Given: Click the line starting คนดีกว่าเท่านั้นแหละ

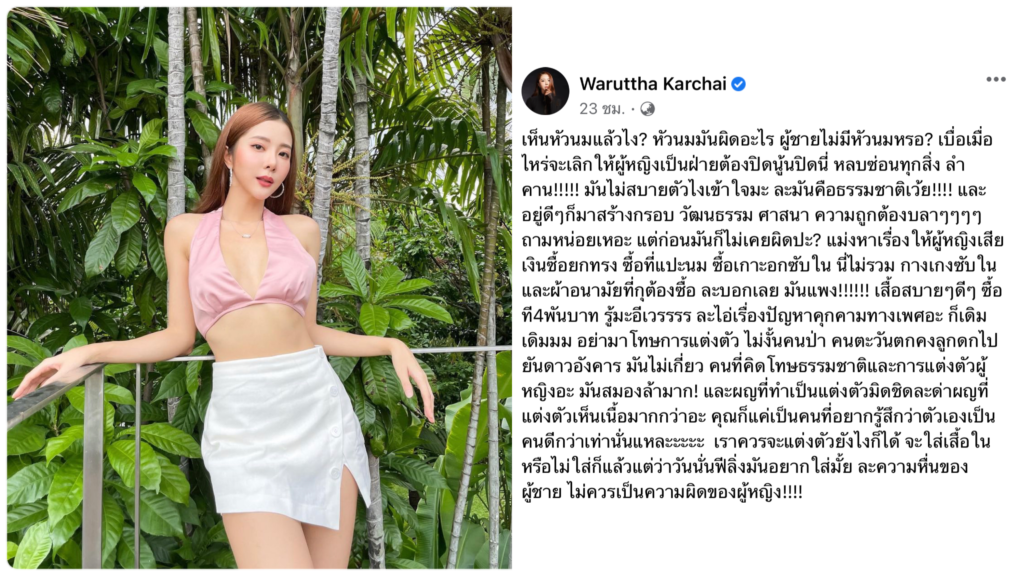Looking at the screenshot, I should coord(756,441).
